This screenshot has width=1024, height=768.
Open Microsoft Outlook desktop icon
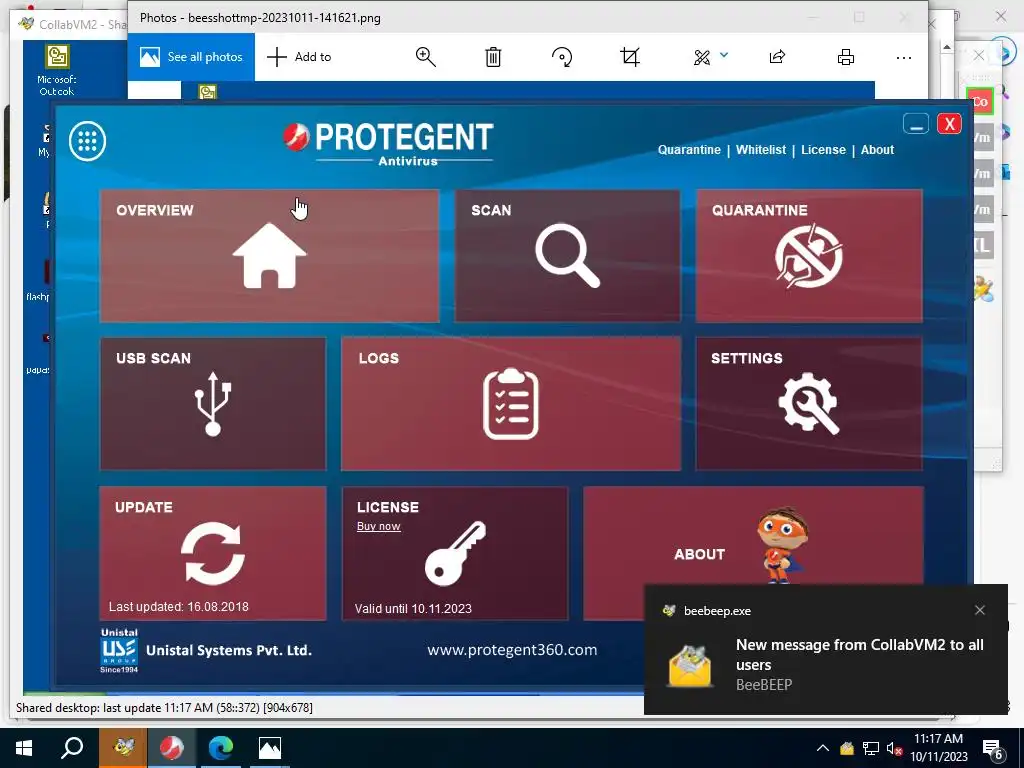(x=57, y=69)
